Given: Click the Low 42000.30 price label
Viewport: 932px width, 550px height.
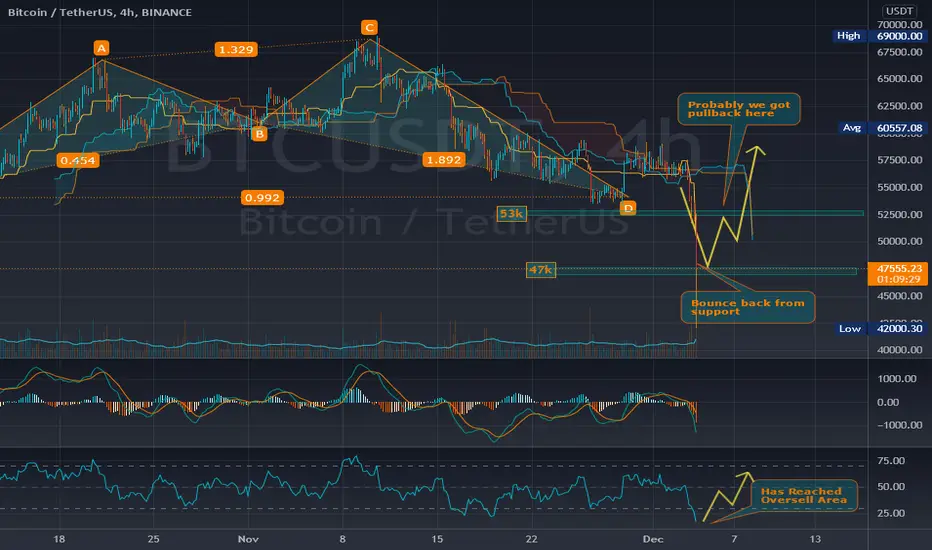Looking at the screenshot, I should click(x=881, y=328).
